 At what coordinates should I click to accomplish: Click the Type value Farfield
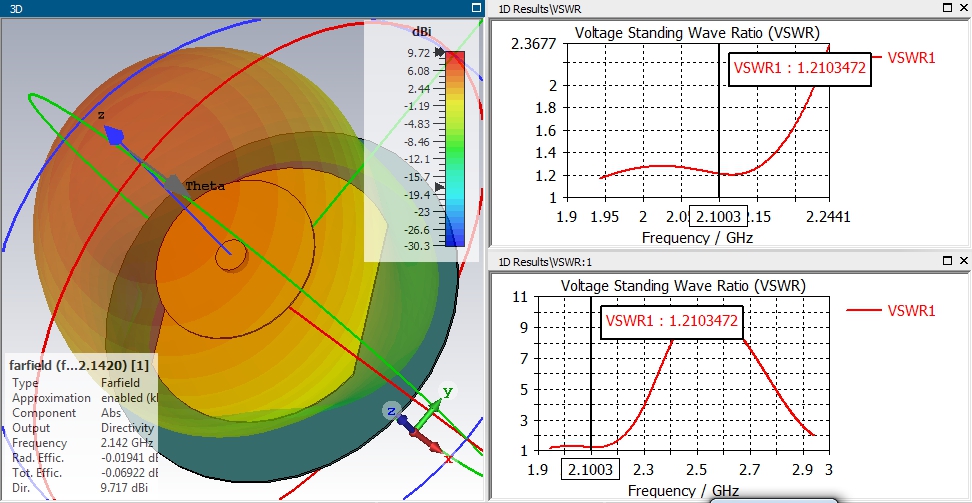coord(120,383)
